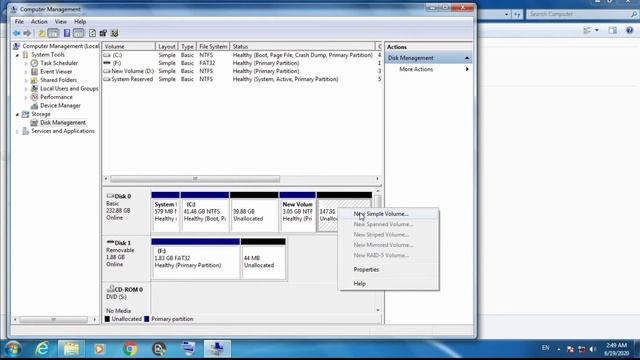This screenshot has width=640, height=360.
Task: Collapse the System Tools tree node
Action: click(18, 55)
